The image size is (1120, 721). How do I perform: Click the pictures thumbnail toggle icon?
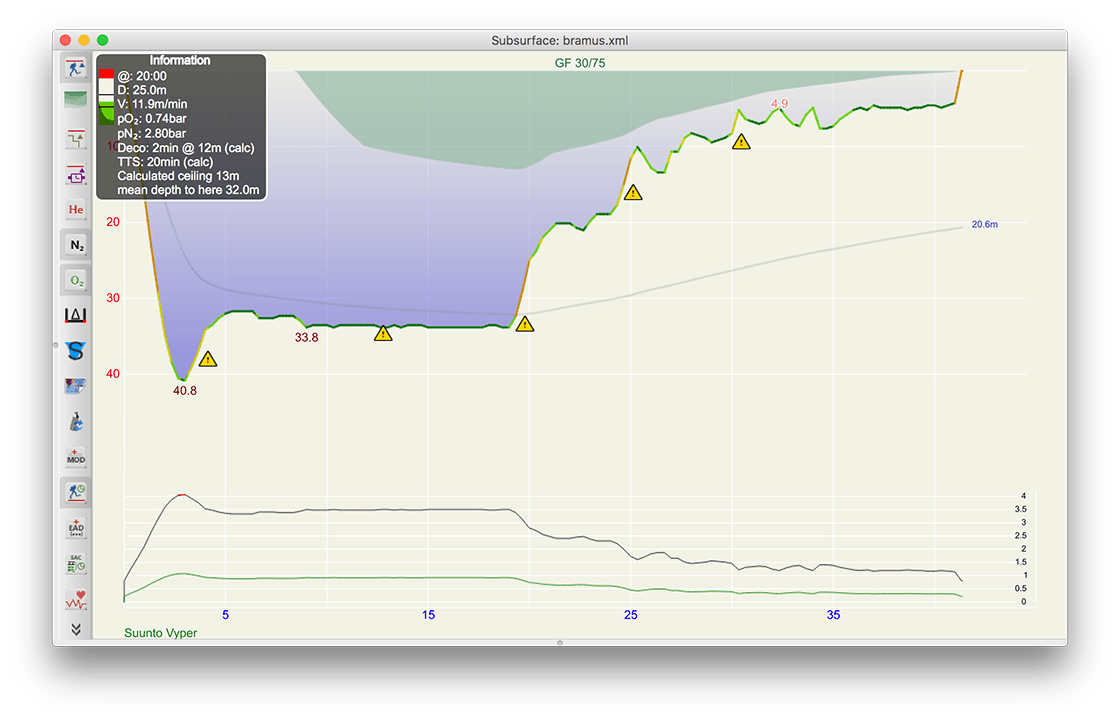coord(76,385)
